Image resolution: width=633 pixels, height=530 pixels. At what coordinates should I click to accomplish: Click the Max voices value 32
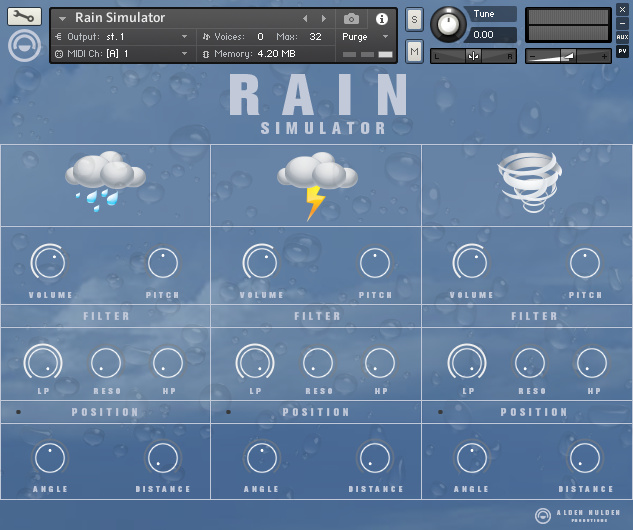pyautogui.click(x=315, y=37)
